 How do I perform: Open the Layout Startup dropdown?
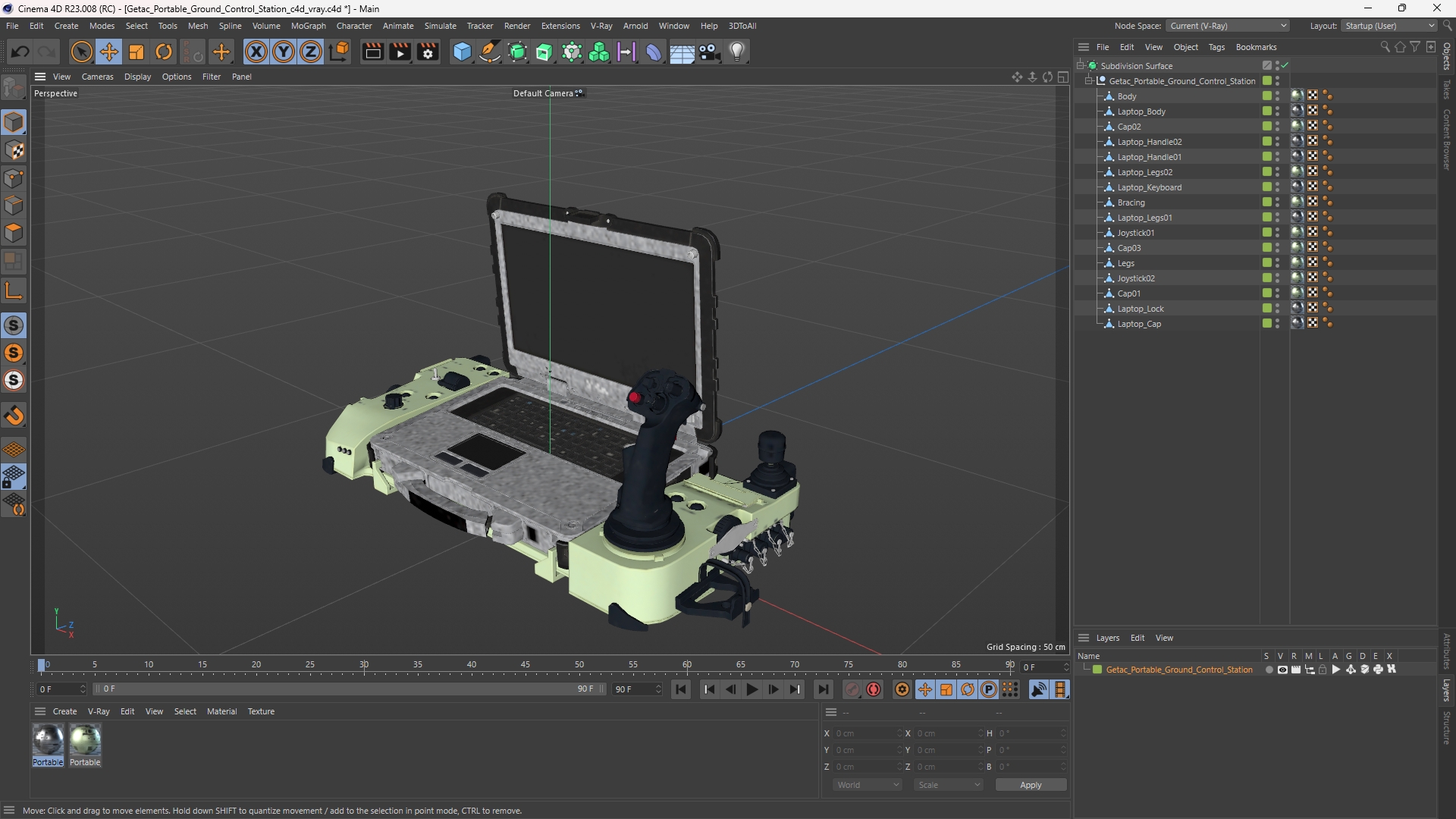[x=1389, y=26]
